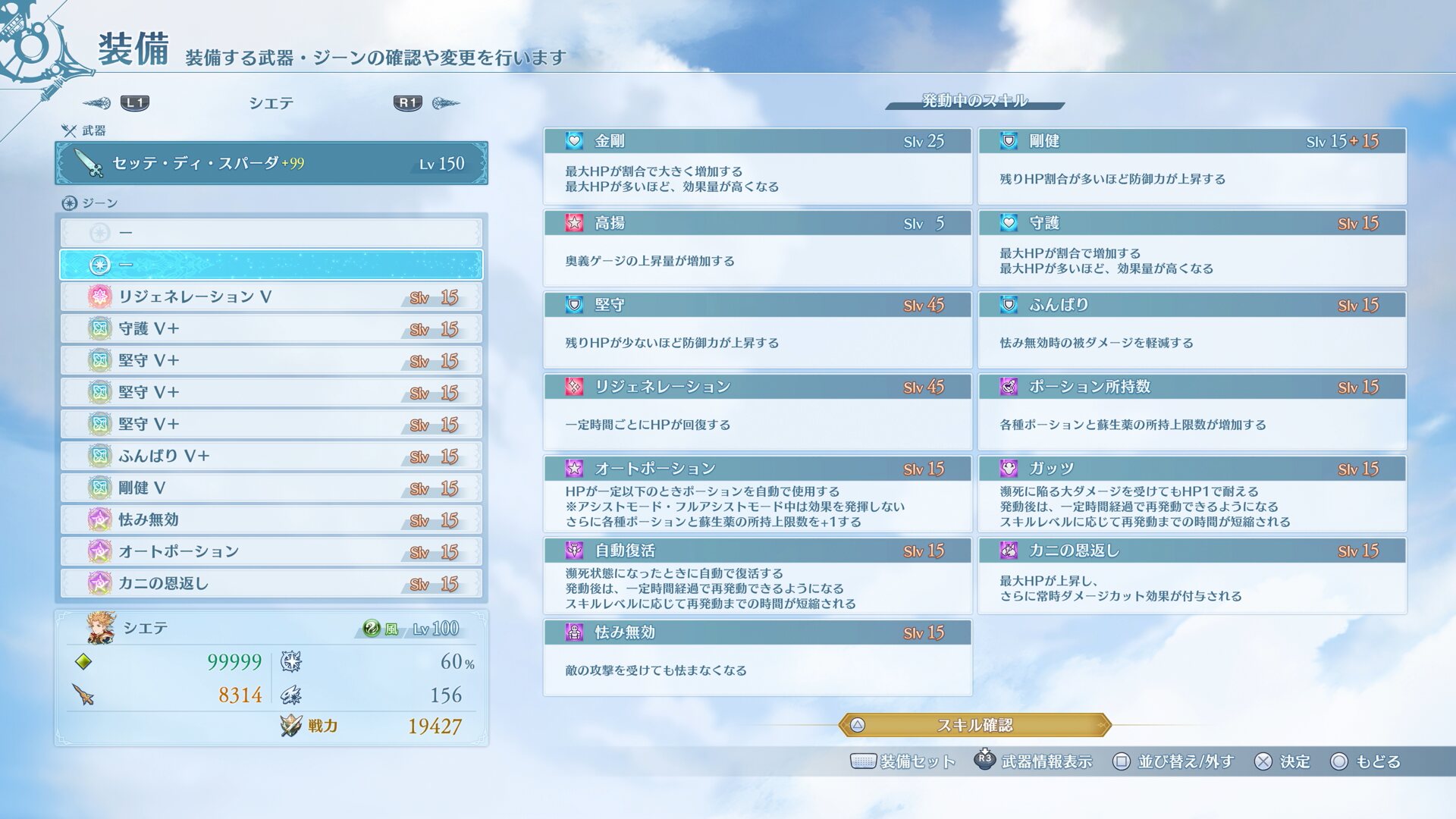Select the ふんばり V+ sigil row
The height and width of the screenshot is (819, 1456).
point(271,456)
